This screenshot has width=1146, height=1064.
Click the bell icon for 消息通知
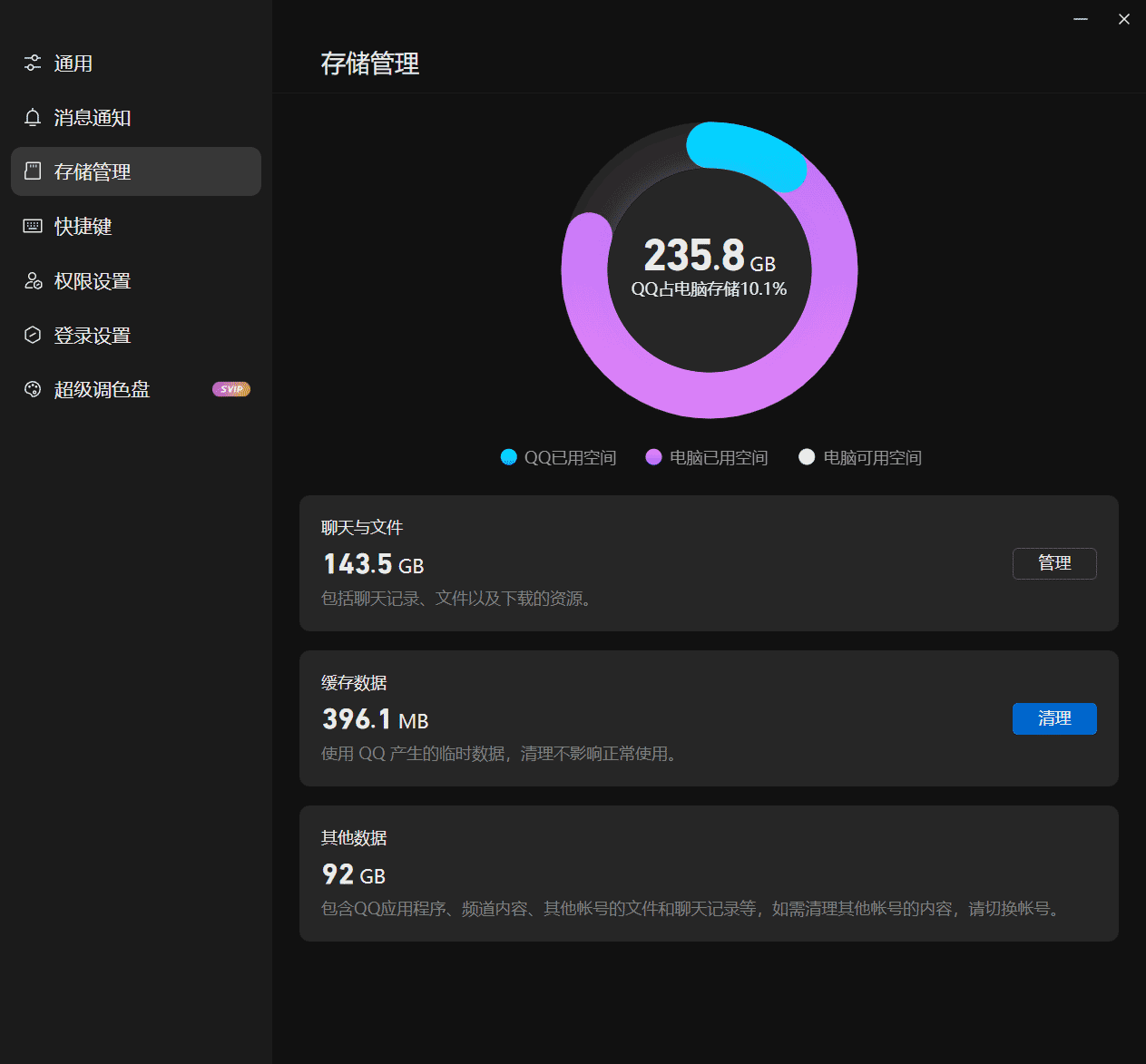(x=33, y=118)
